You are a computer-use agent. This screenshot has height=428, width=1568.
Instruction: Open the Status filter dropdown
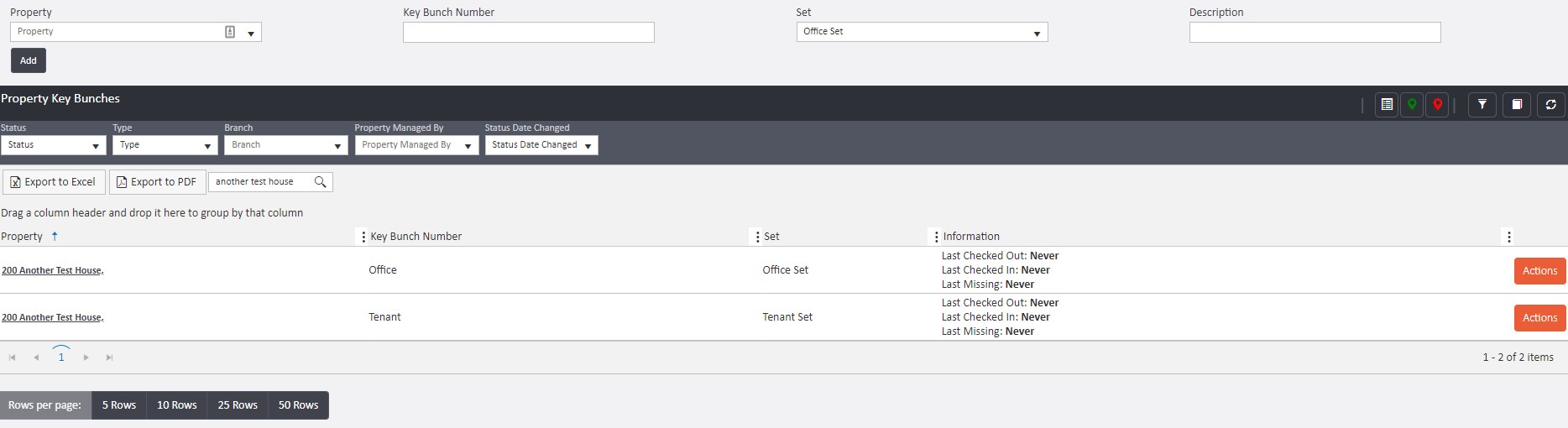pyautogui.click(x=53, y=145)
